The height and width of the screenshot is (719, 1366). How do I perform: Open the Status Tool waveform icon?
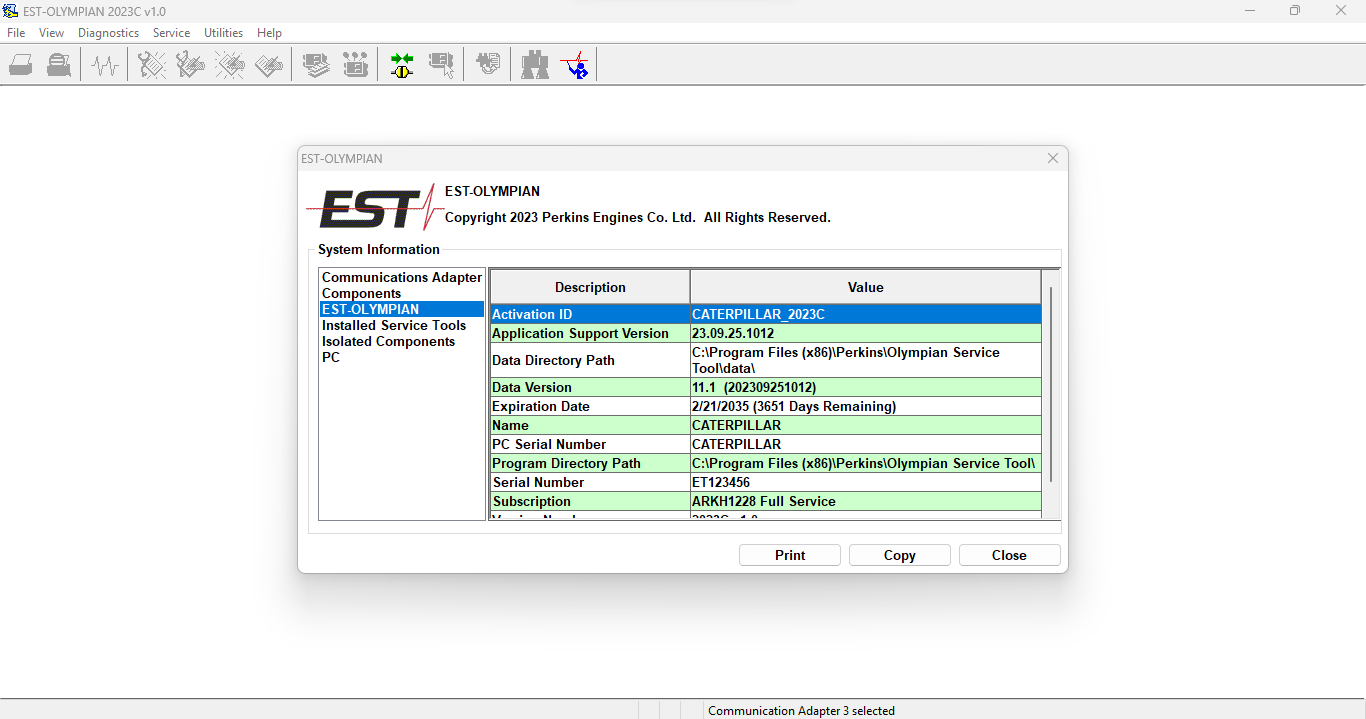[x=105, y=66]
